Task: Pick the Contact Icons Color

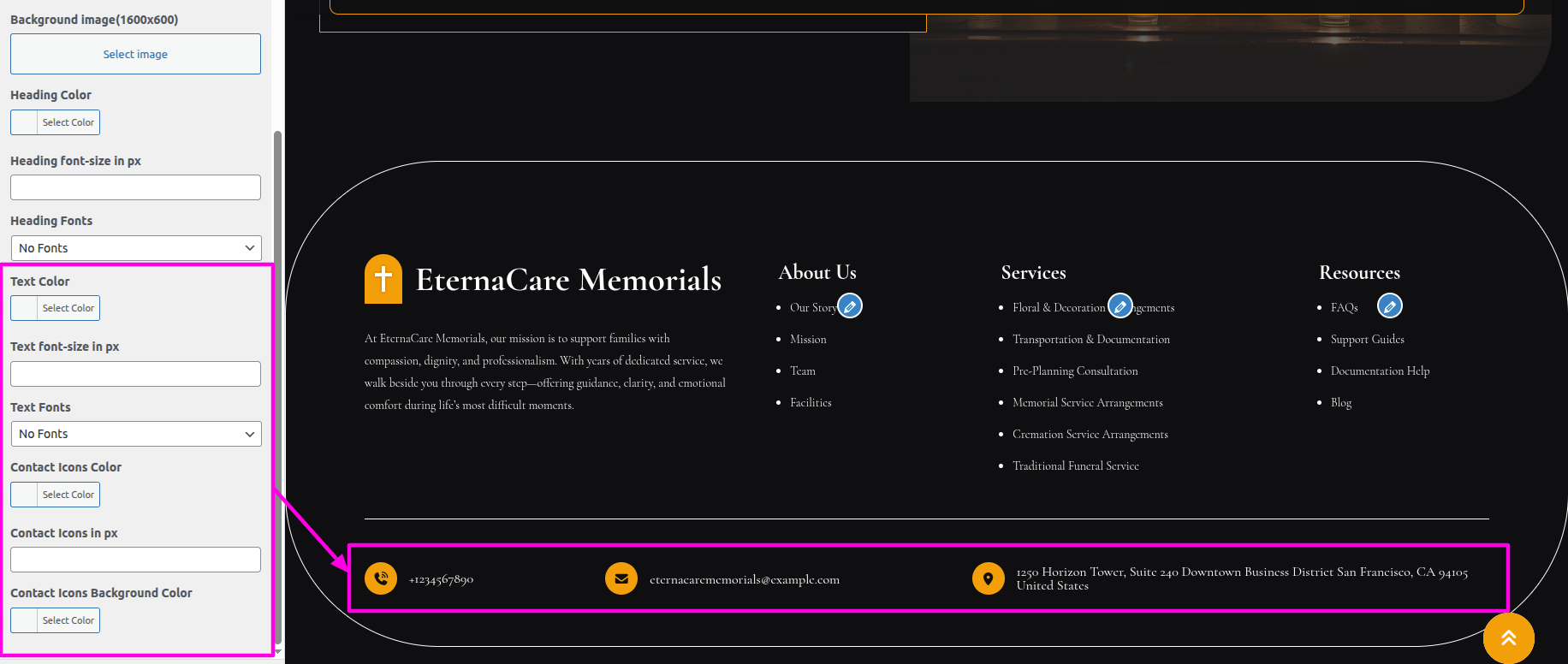Action: [56, 495]
